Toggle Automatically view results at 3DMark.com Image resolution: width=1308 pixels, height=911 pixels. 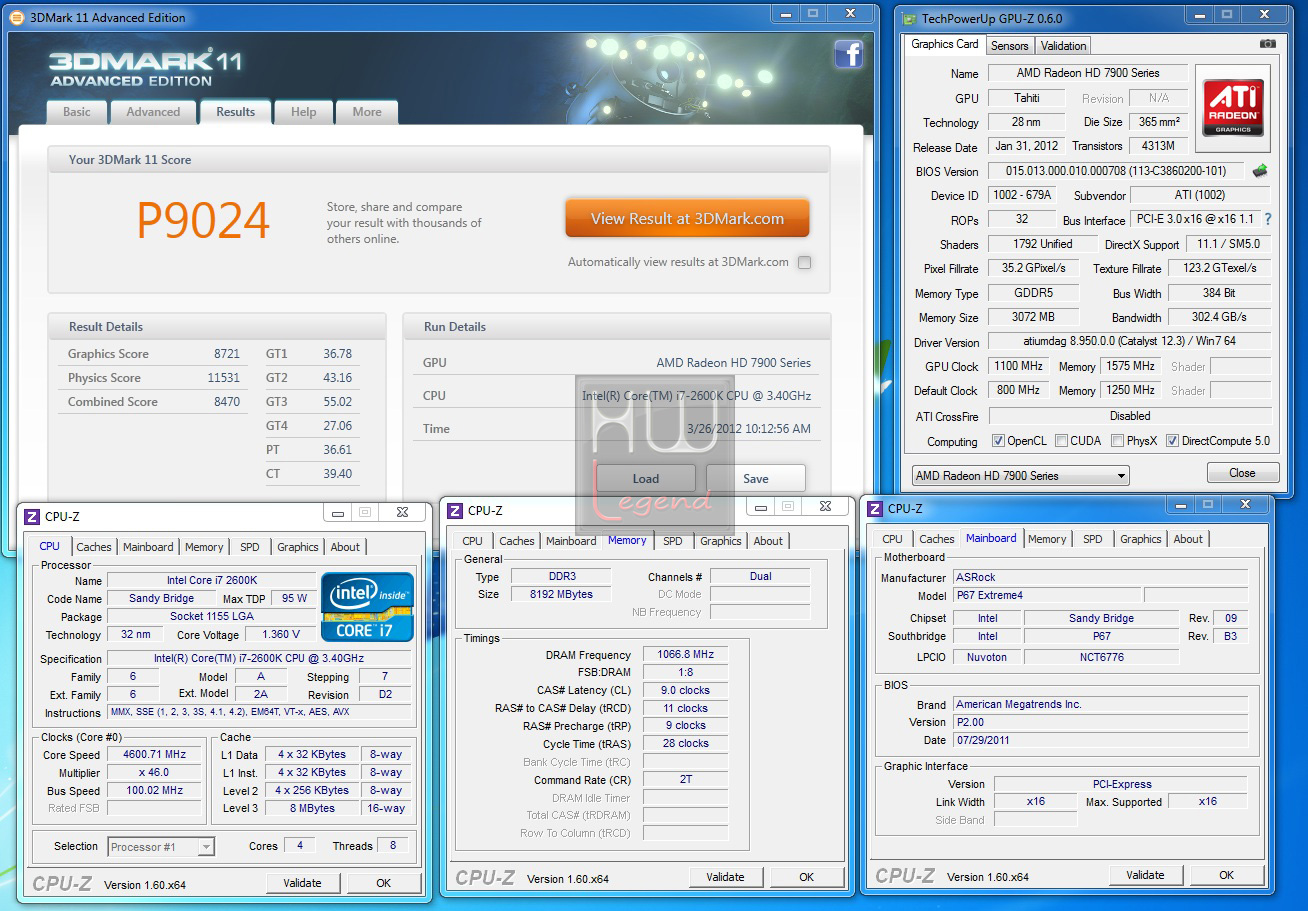(x=804, y=263)
